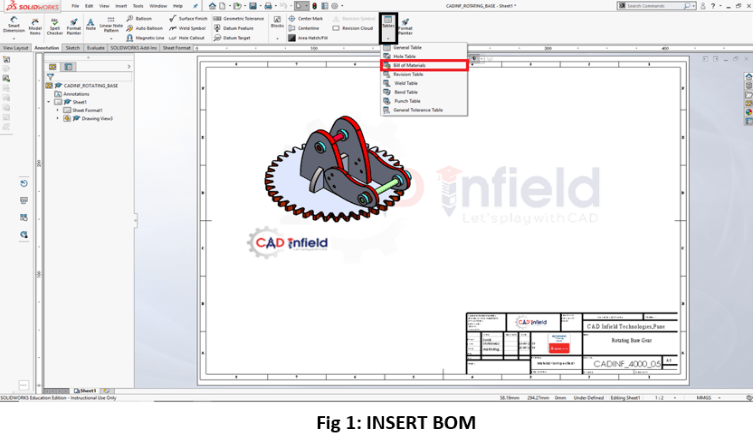Open the File menu
The image size is (753, 447).
(75, 6)
